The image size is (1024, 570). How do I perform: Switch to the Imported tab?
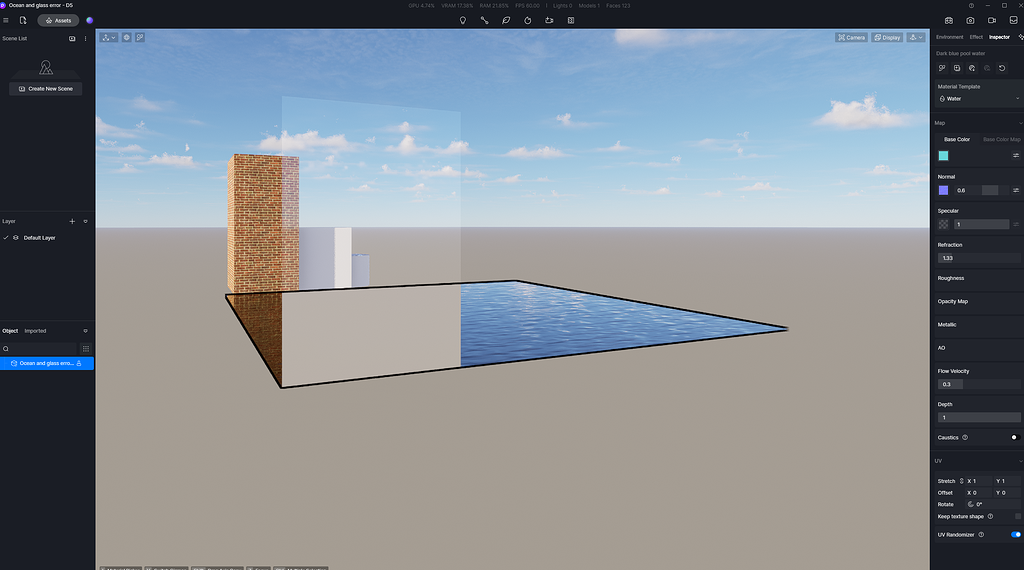tap(35, 331)
